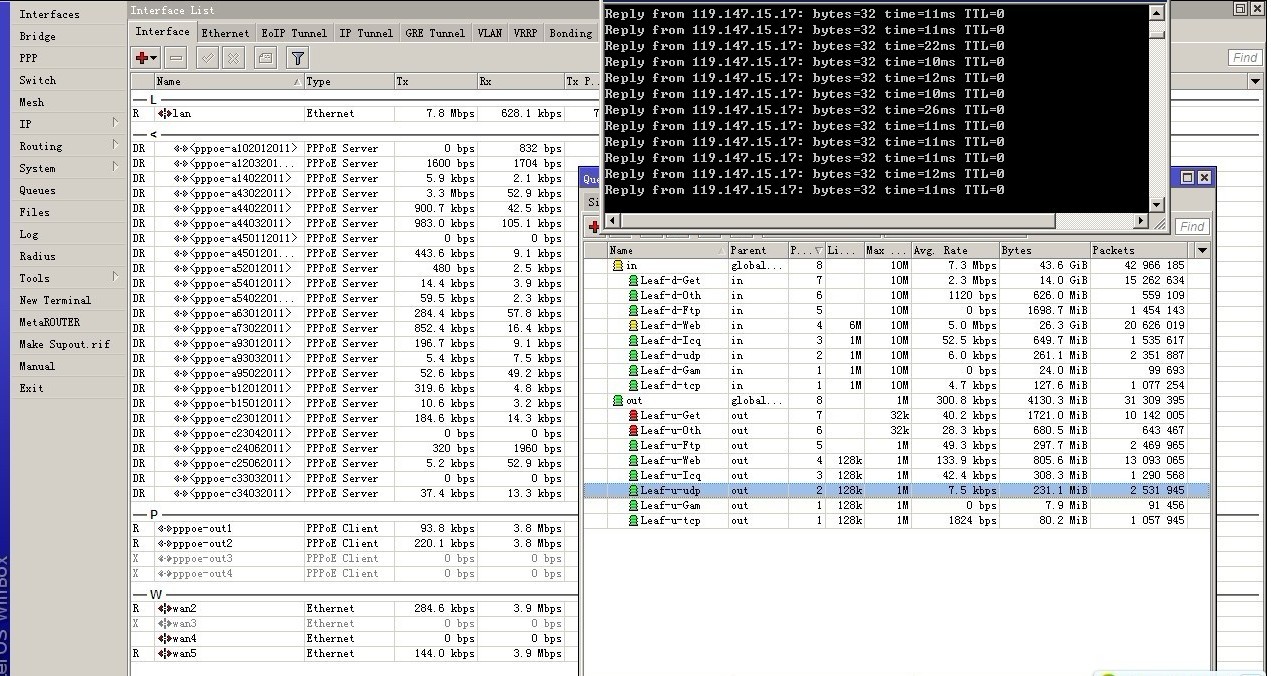Click the pppoe-out1 interface icon
The image size is (1271, 676).
164,529
